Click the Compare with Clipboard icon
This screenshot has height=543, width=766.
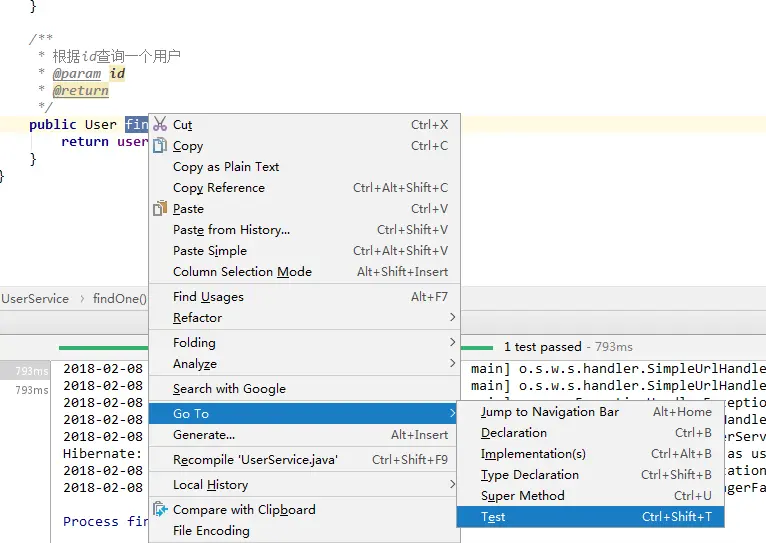(160, 509)
